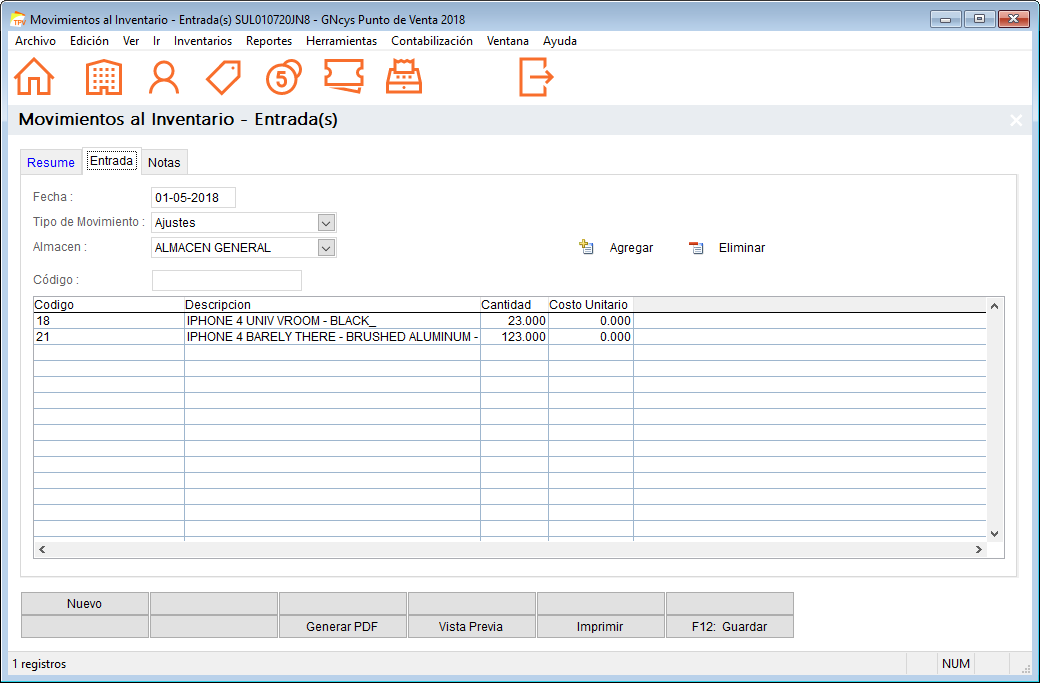Viewport: 1040px width, 683px height.
Task: Open the Contabilización menu
Action: pos(432,41)
